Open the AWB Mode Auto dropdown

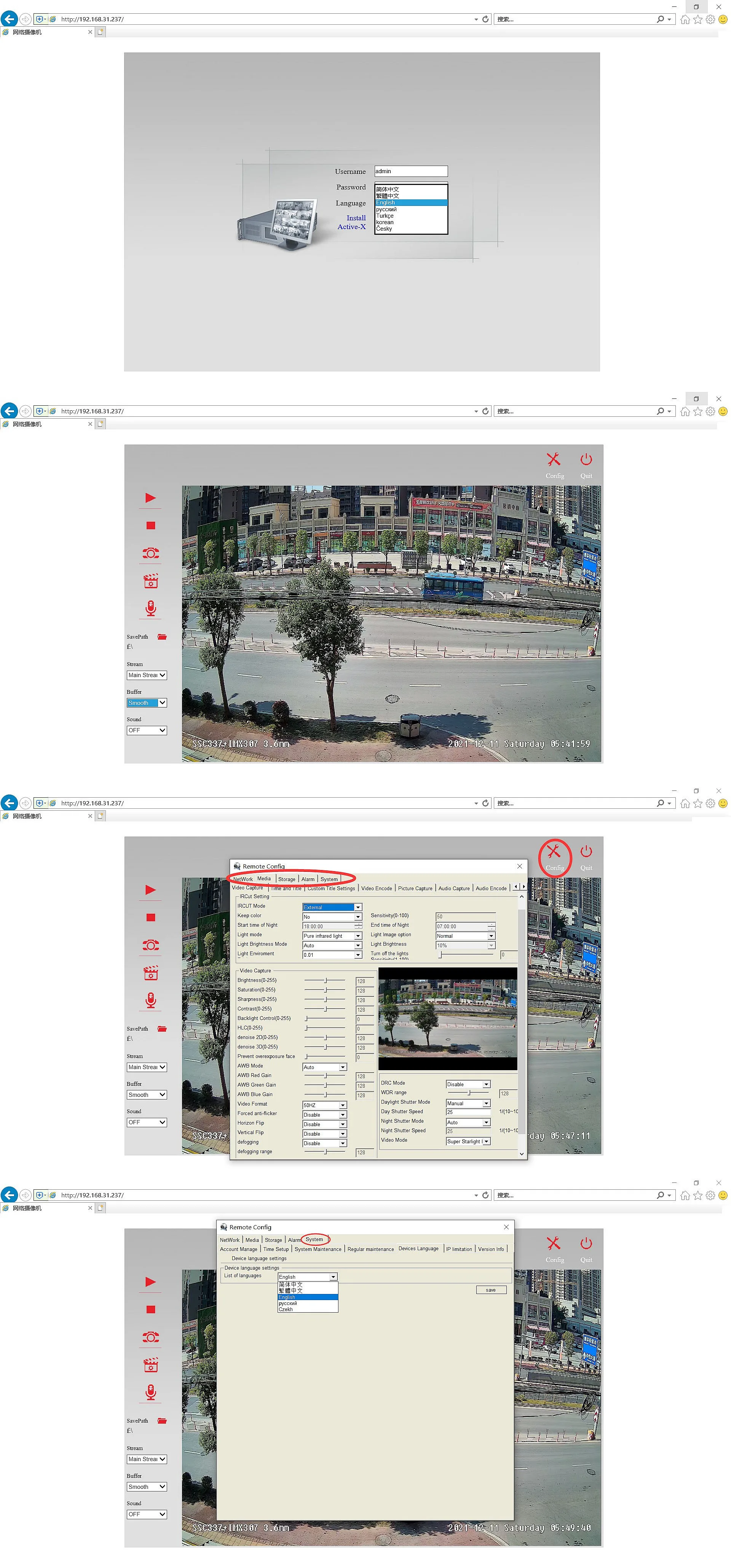click(x=325, y=1067)
